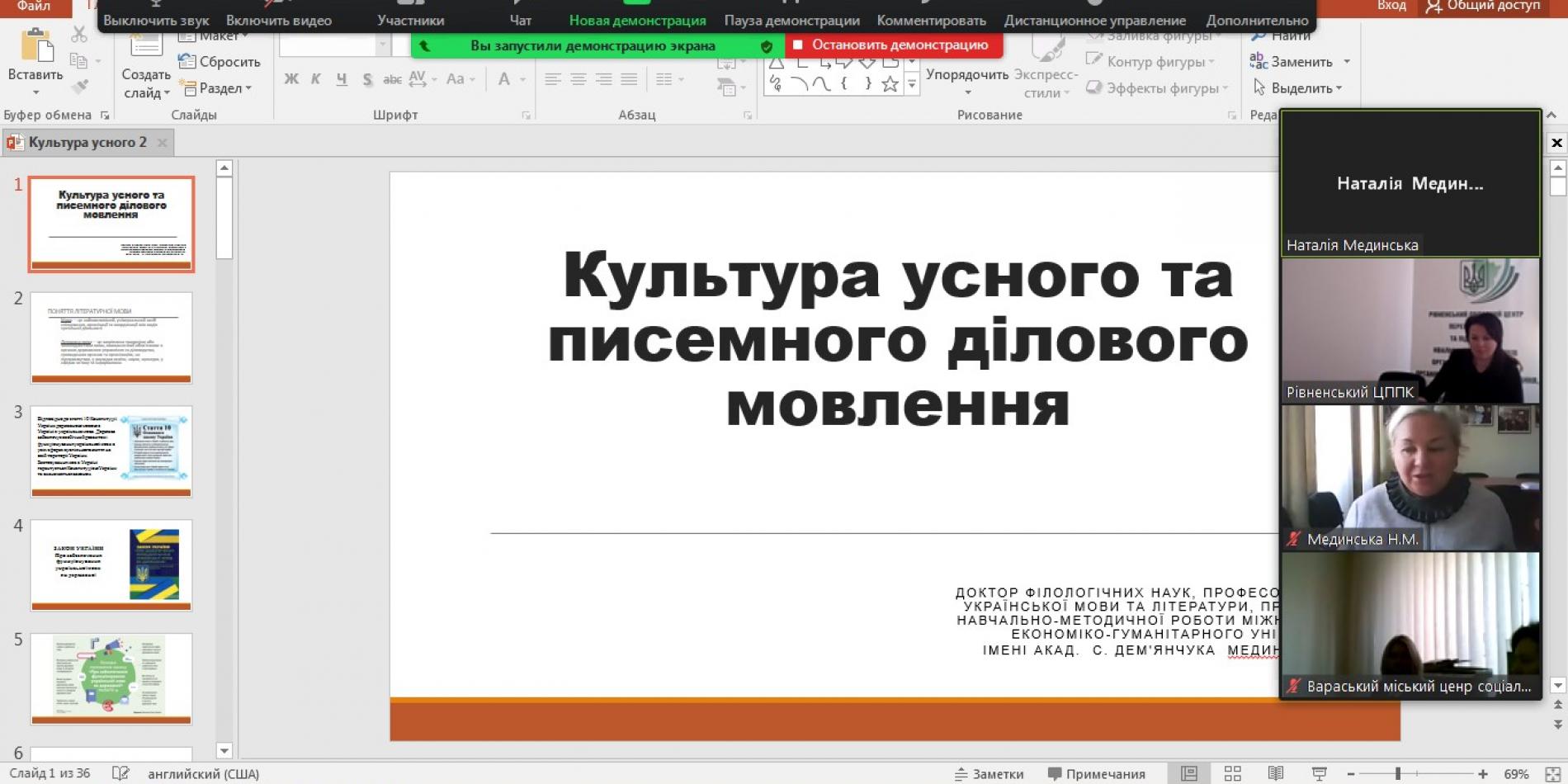
Task: Open the Шрифт dialog launcher
Action: (x=526, y=116)
